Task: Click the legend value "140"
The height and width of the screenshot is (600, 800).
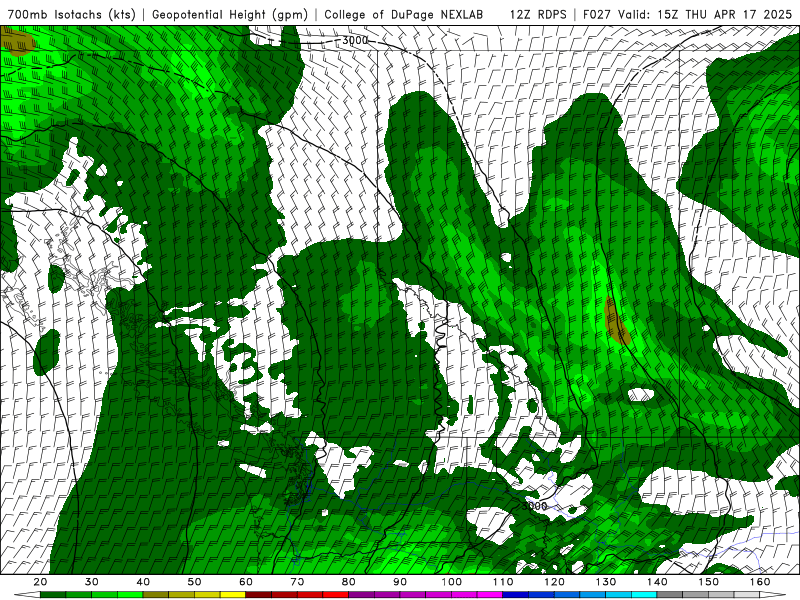Action: click(657, 582)
